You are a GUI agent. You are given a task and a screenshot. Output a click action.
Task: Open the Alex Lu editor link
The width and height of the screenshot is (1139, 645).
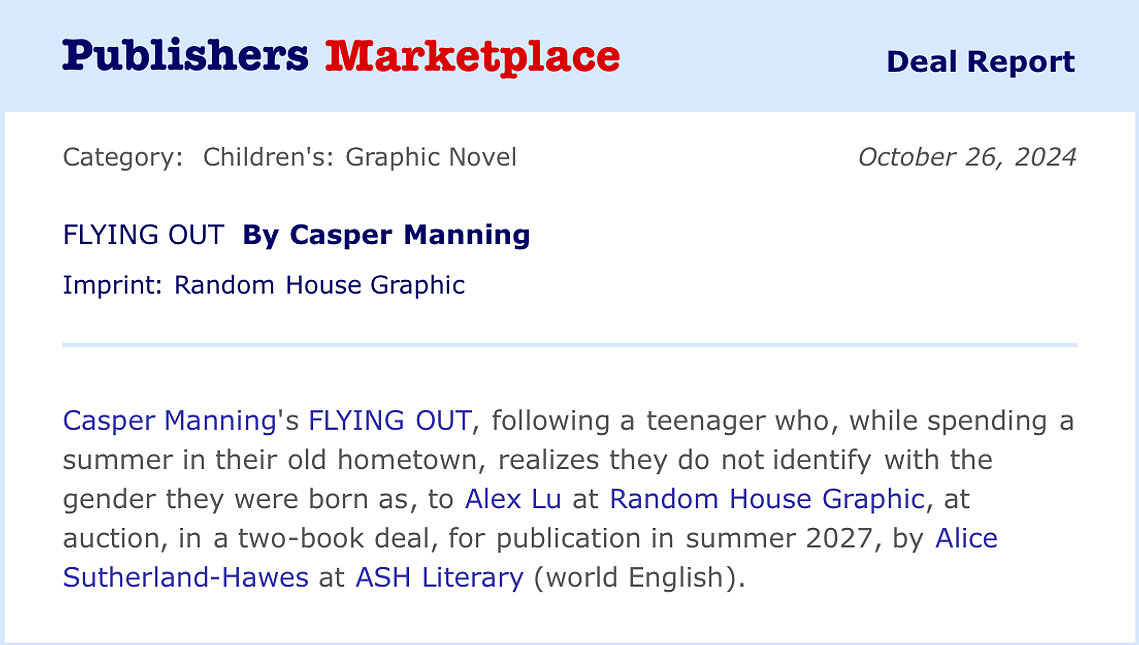[x=513, y=499]
